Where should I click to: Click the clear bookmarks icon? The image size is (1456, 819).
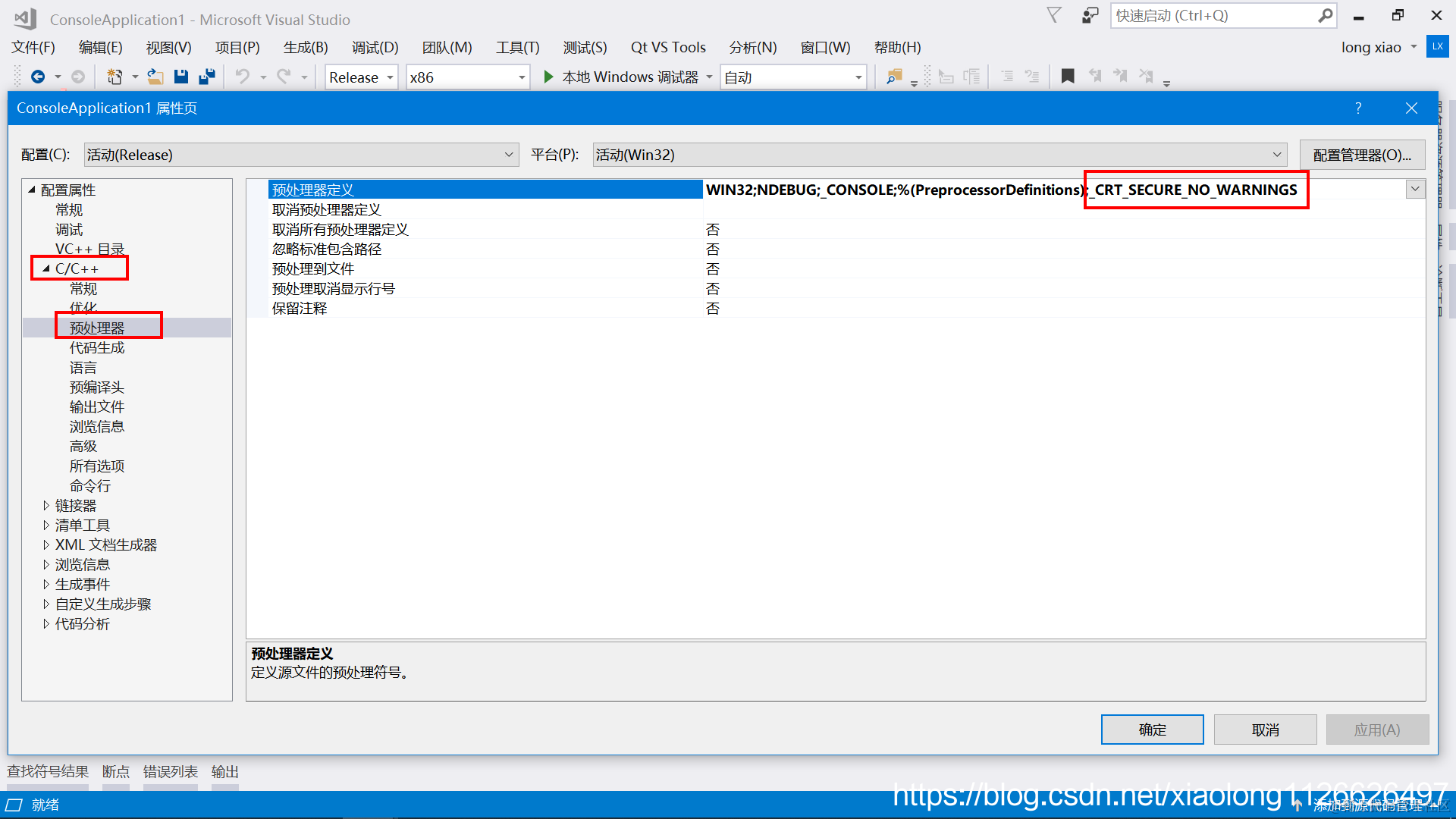pyautogui.click(x=1146, y=76)
